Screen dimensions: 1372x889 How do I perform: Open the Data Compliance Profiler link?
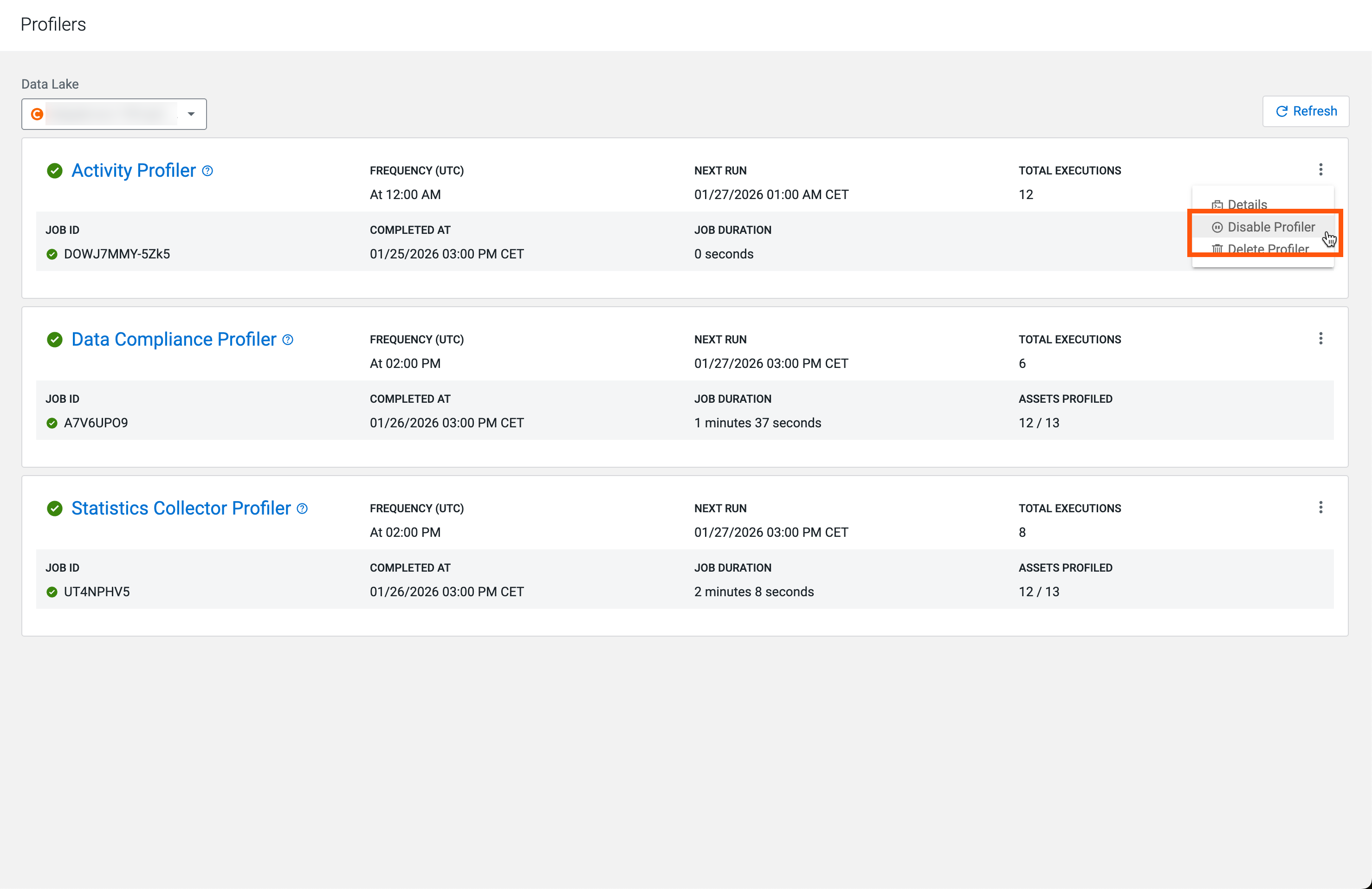(x=174, y=340)
